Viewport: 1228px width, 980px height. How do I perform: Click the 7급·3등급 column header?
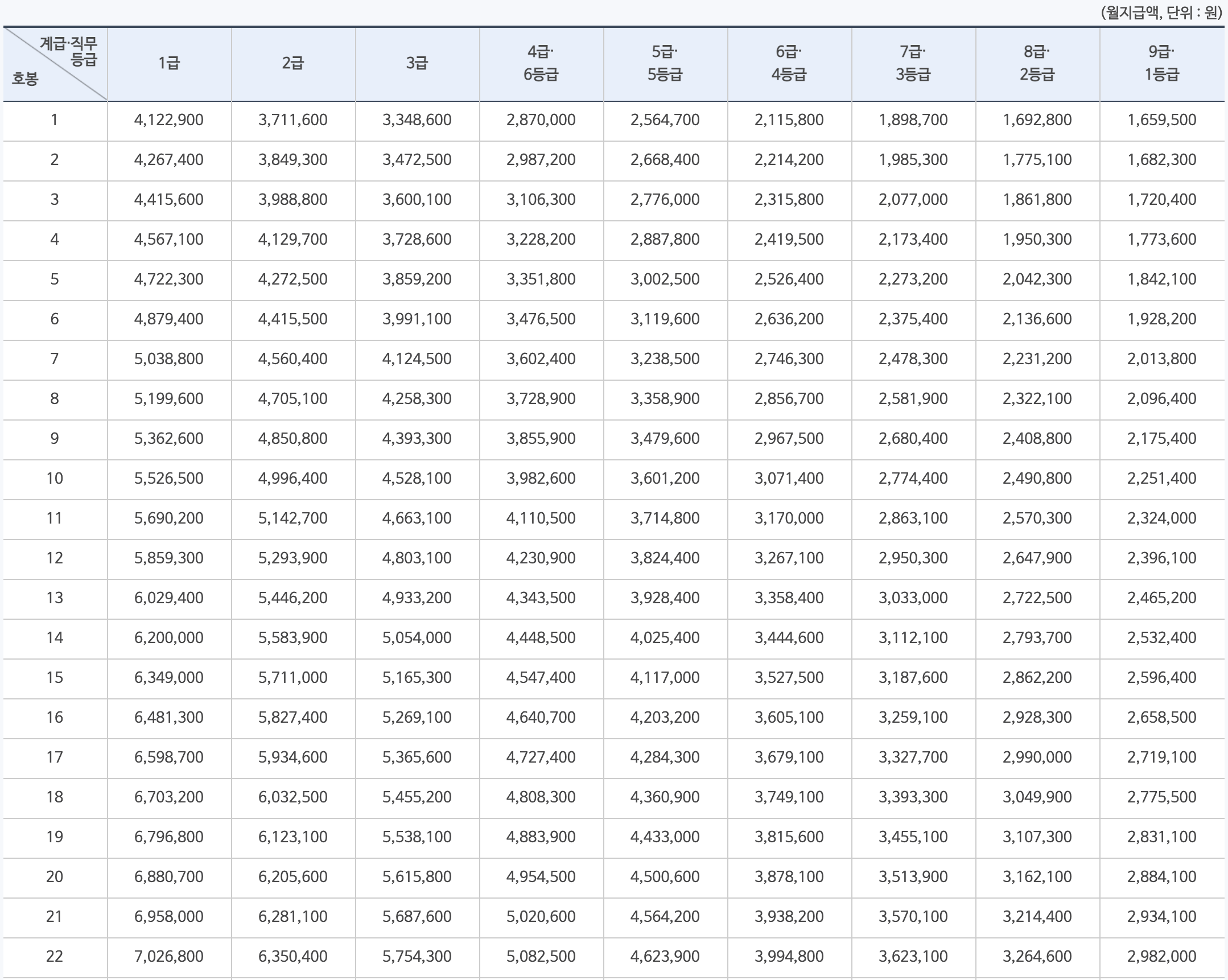tap(913, 63)
